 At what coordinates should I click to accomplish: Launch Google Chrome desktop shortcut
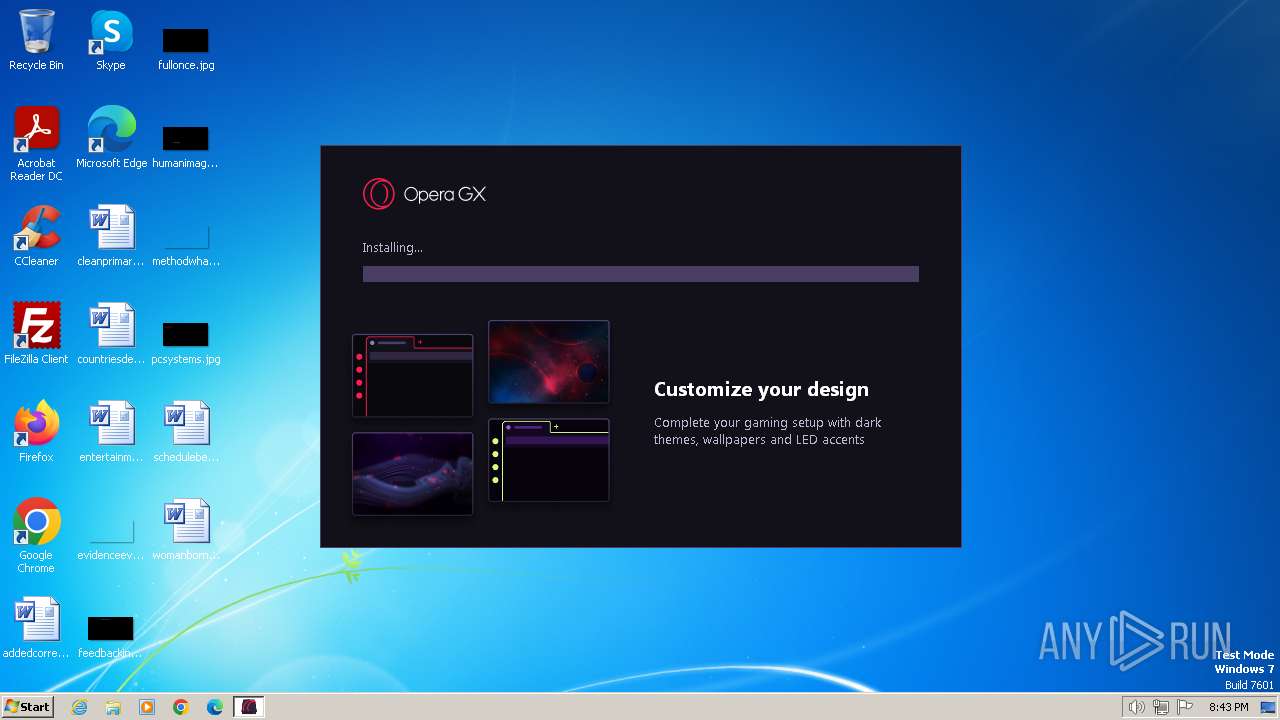(x=36, y=536)
